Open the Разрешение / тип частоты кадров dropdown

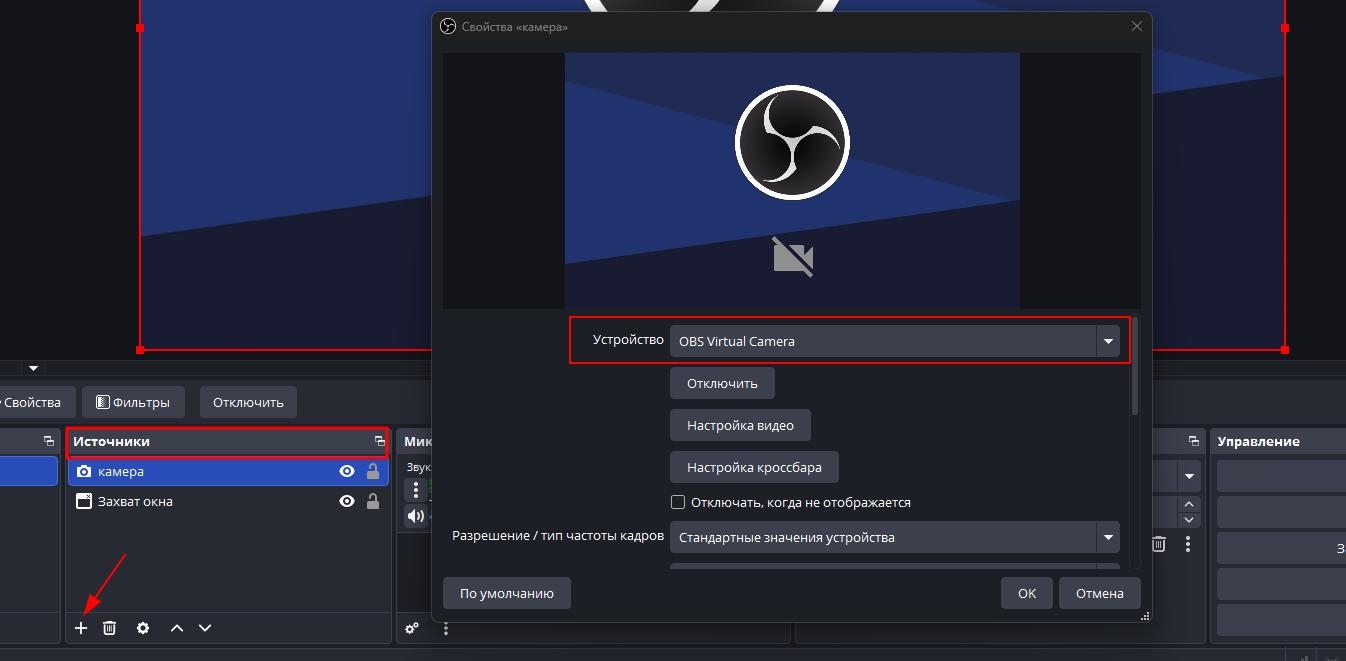click(1107, 537)
